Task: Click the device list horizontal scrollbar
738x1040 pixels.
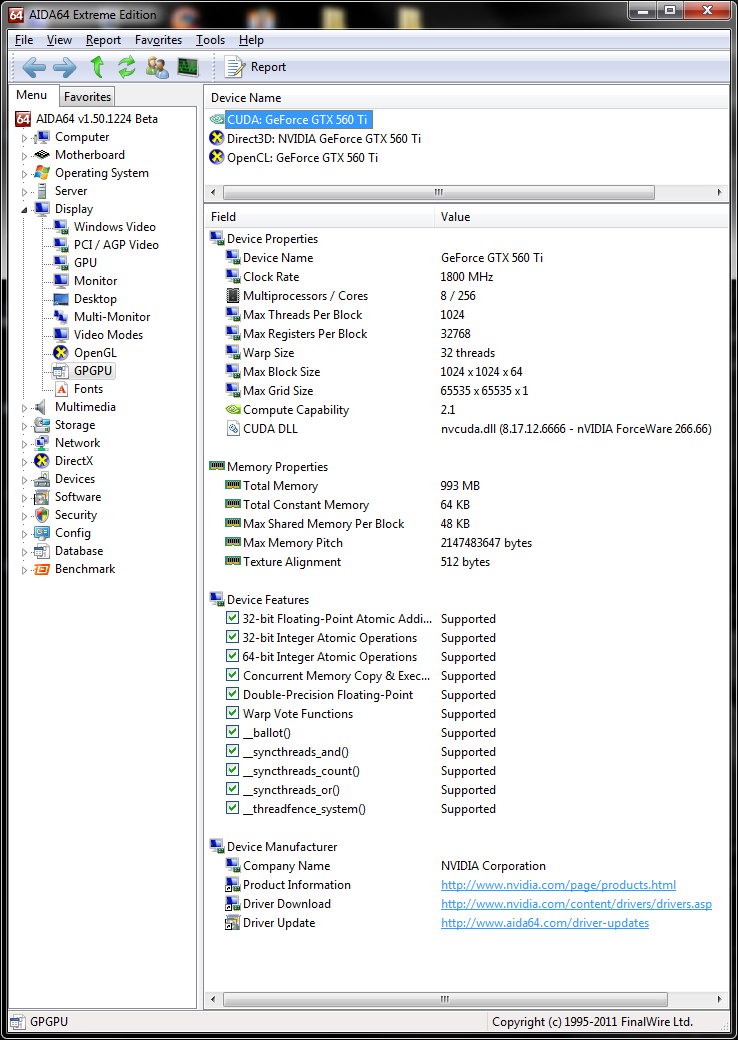Action: click(x=439, y=192)
